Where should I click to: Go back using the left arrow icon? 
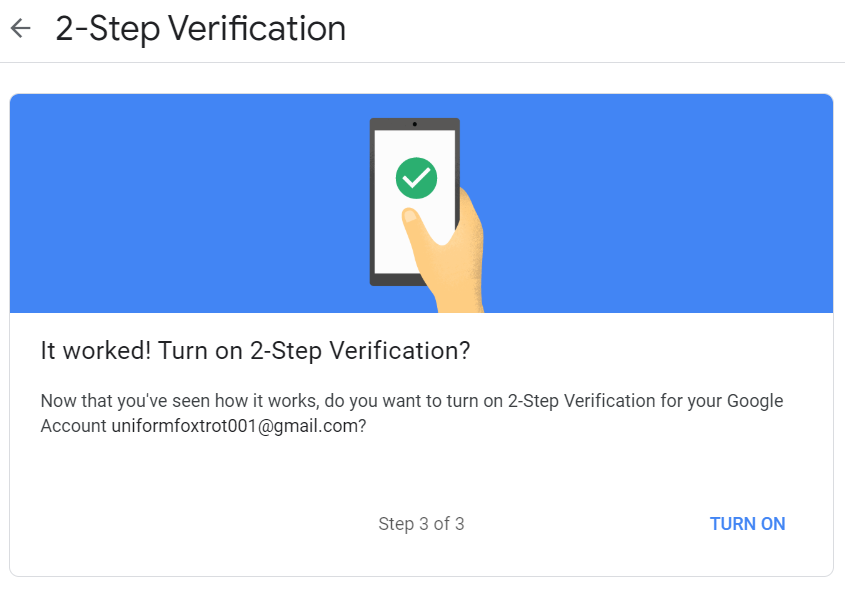[x=20, y=28]
